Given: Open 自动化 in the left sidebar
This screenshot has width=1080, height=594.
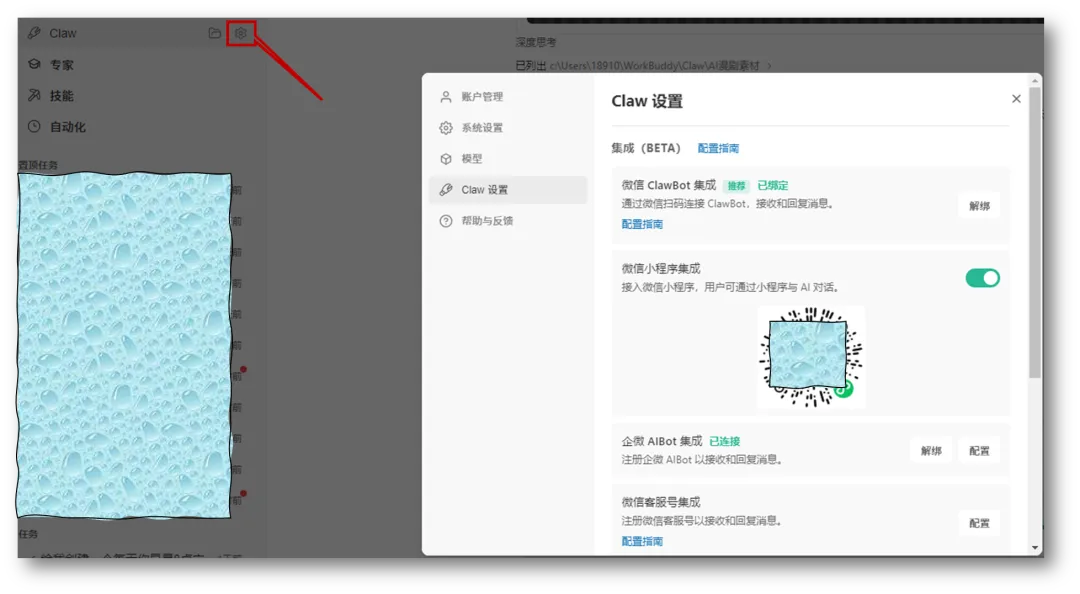Looking at the screenshot, I should point(68,127).
